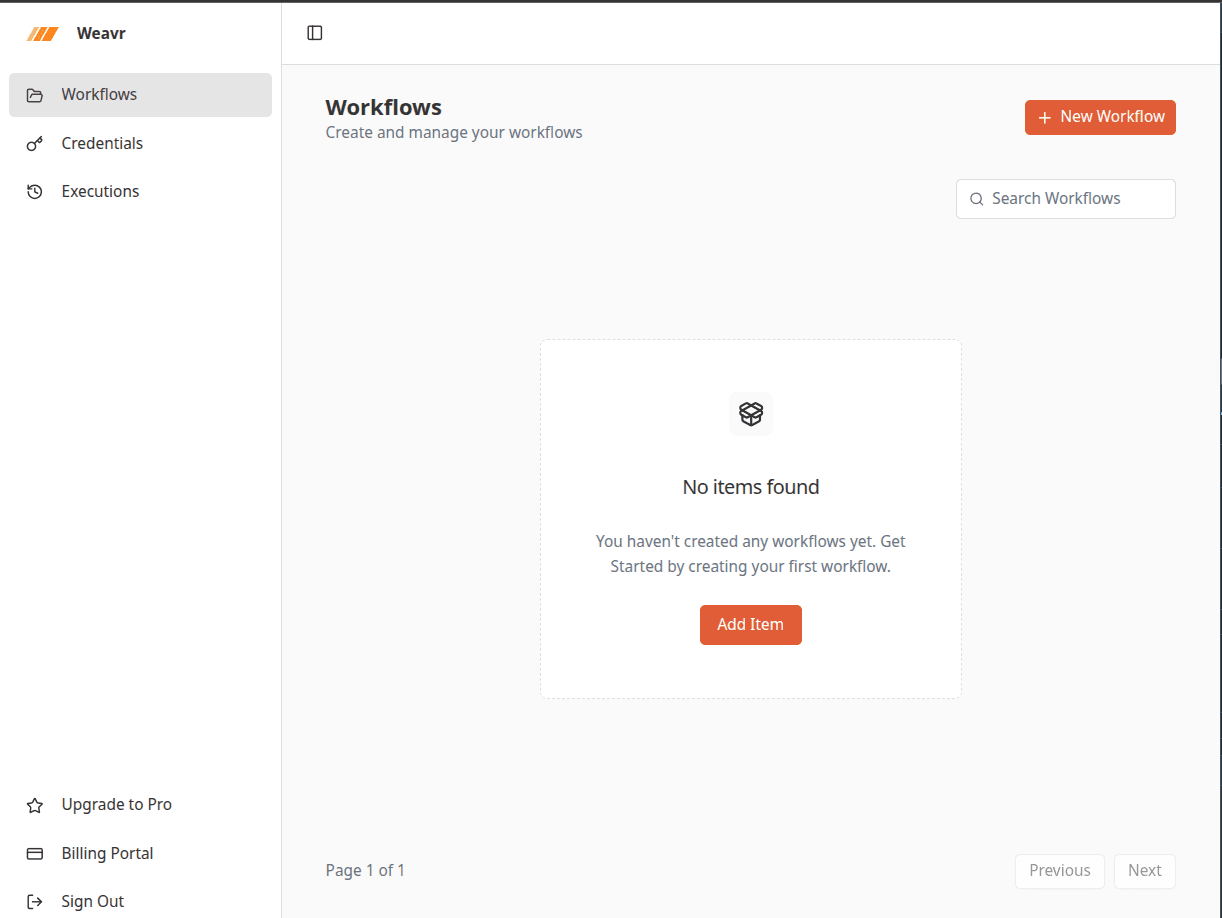This screenshot has height=918, width=1222.
Task: Click the plus icon inside New Workflow
Action: tap(1047, 117)
